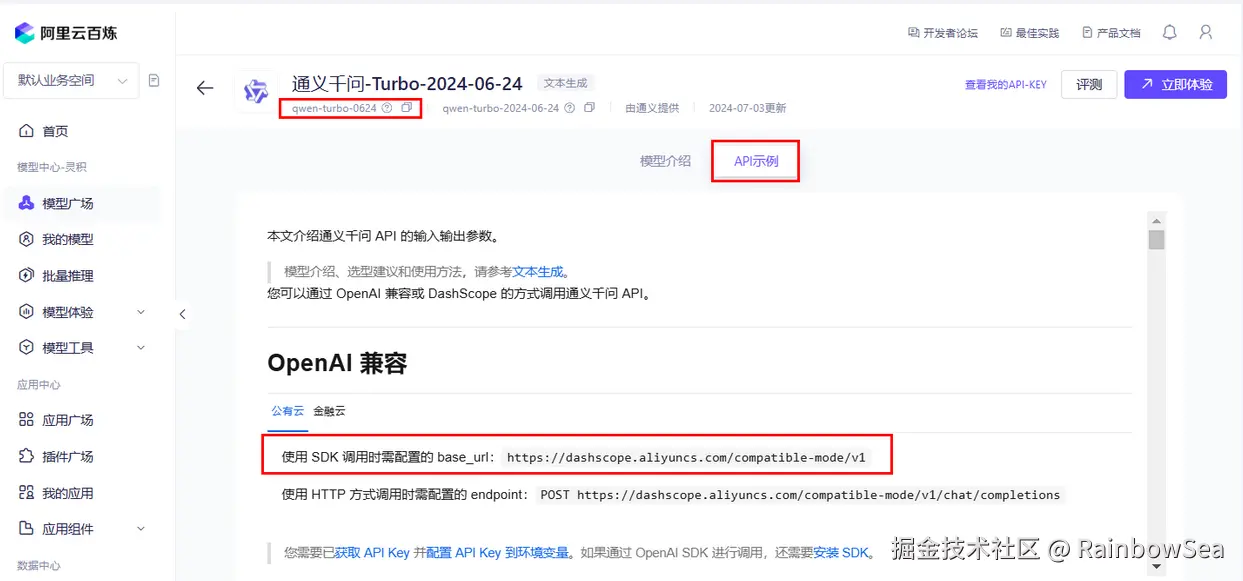Click 查看我的API-KEY link
This screenshot has height=581, width=1243.
1005,85
